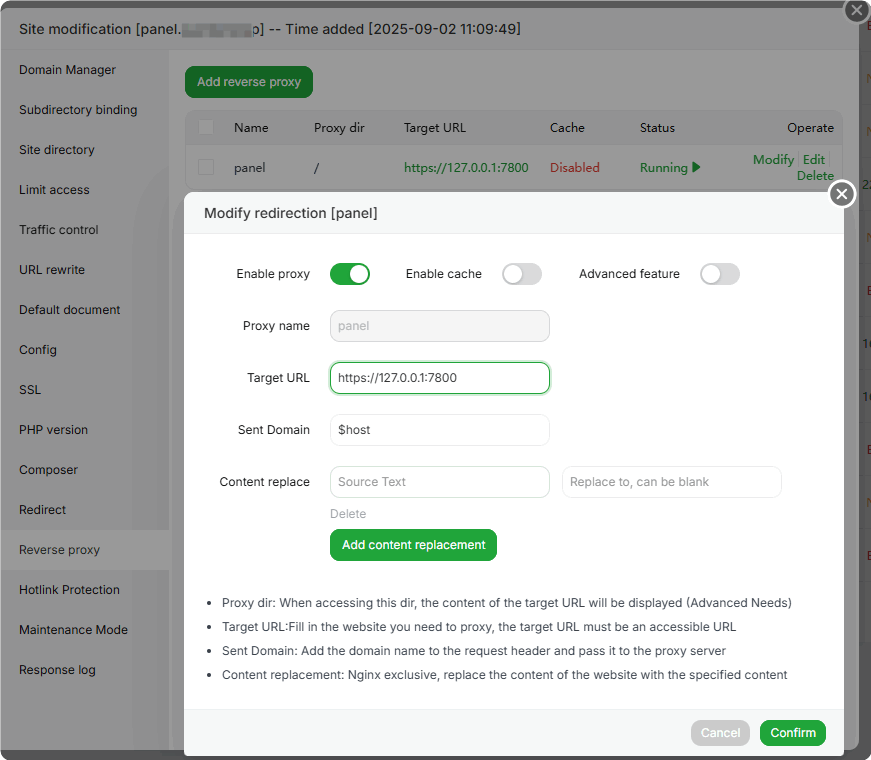Screen dimensions: 871x760
Task: Go to the URL rewrite tab
Action: coord(52,270)
